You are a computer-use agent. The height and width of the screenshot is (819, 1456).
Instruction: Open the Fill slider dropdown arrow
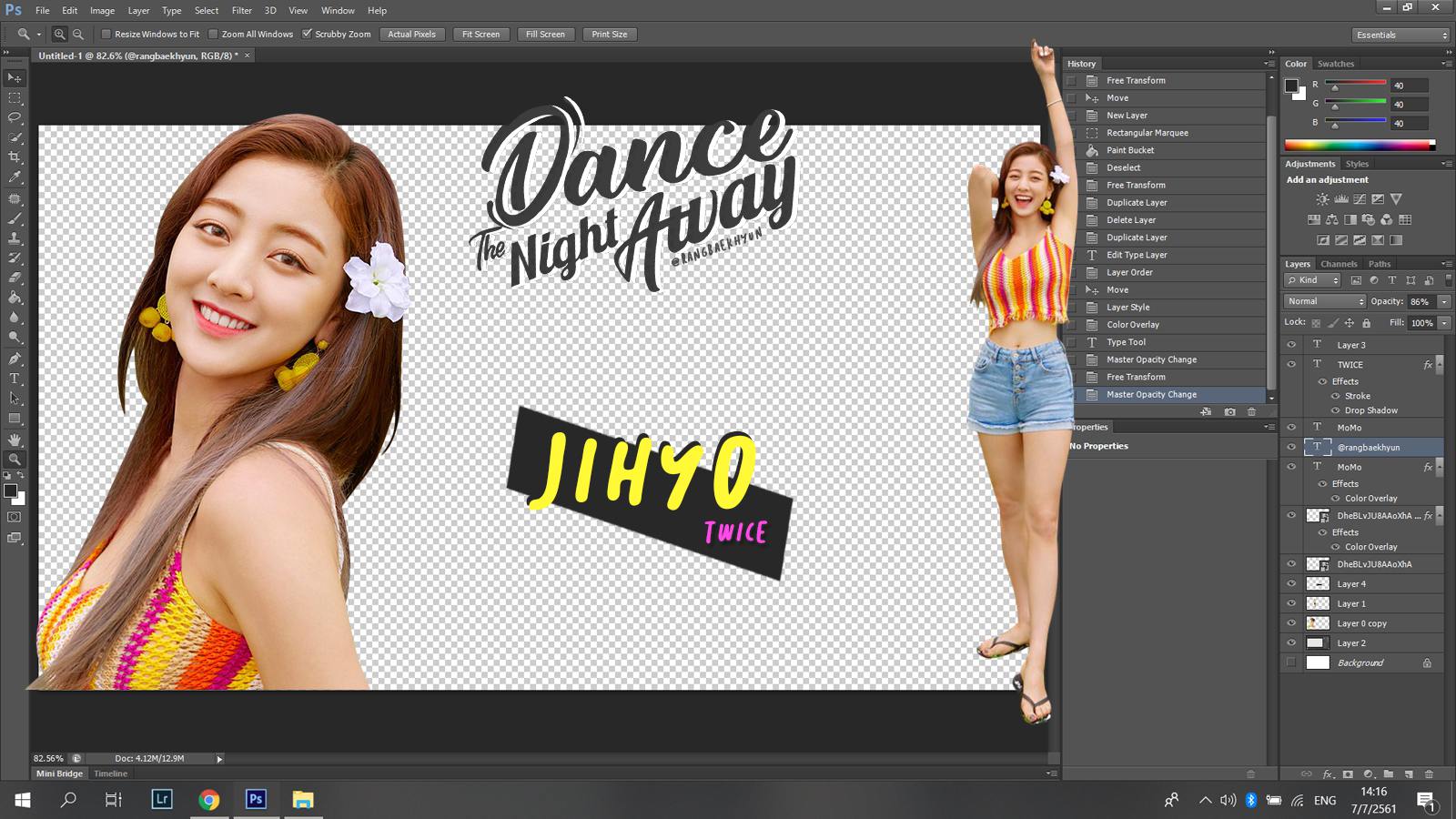[1444, 323]
